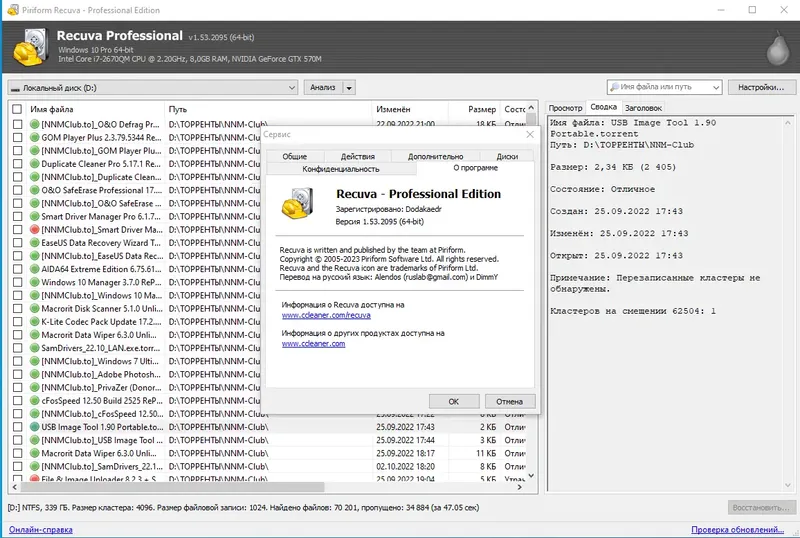Viewport: 800px width, 538px height.
Task: Open the Дополнительно tab
Action: pyautogui.click(x=436, y=156)
